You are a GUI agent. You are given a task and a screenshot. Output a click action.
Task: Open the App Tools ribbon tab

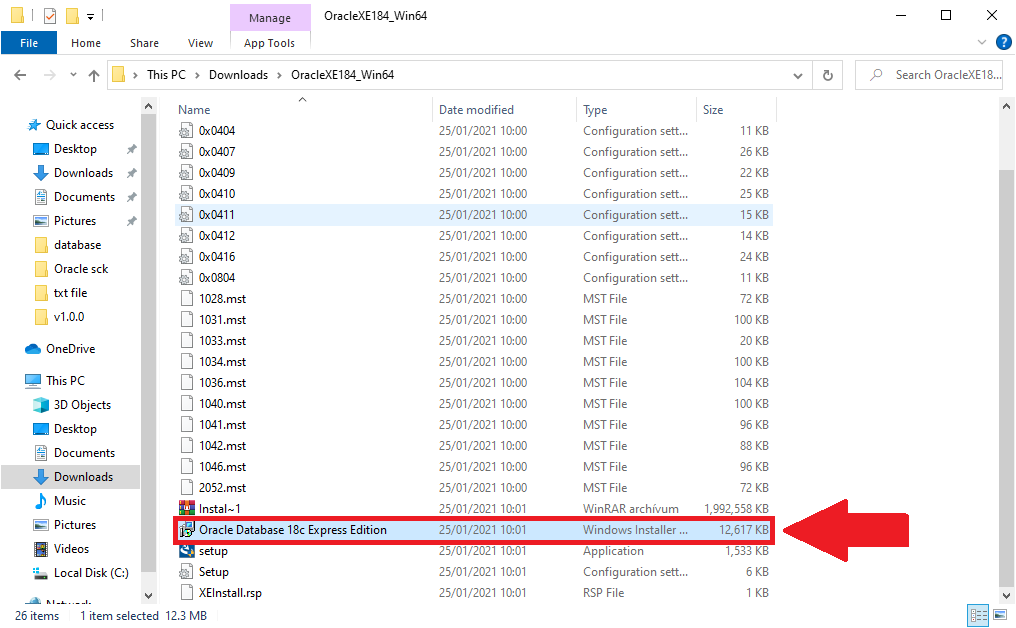pos(270,43)
